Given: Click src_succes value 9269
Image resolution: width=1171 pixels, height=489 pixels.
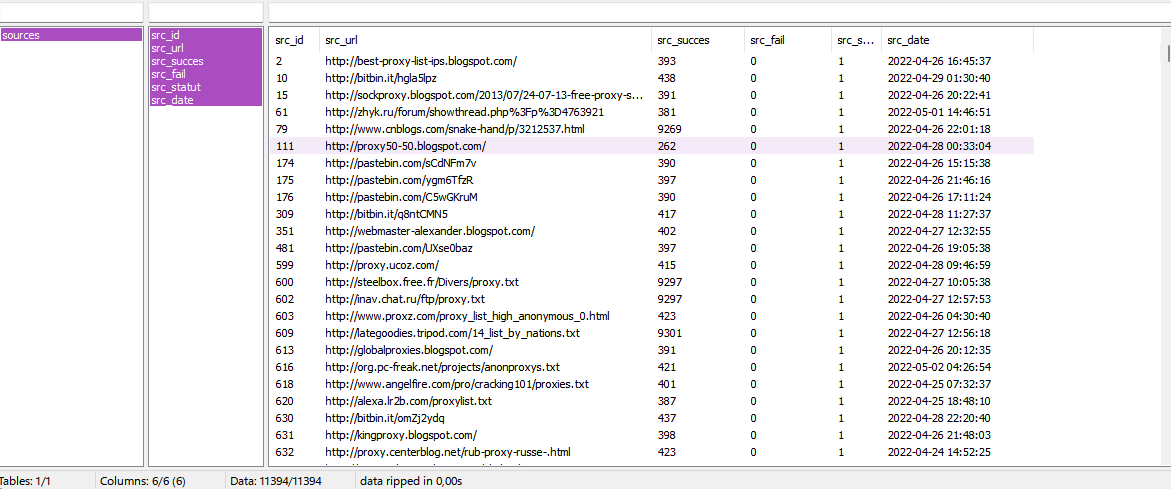Looking at the screenshot, I should 669,129.
